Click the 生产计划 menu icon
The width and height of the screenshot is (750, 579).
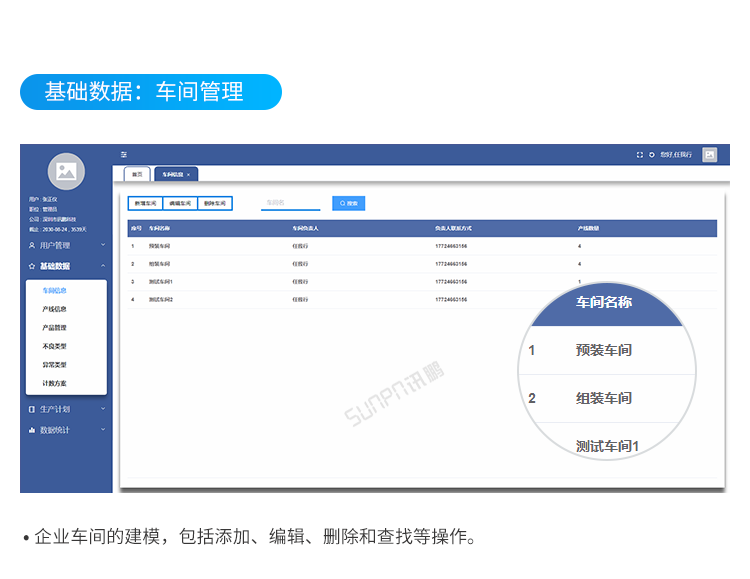pyautogui.click(x=32, y=410)
